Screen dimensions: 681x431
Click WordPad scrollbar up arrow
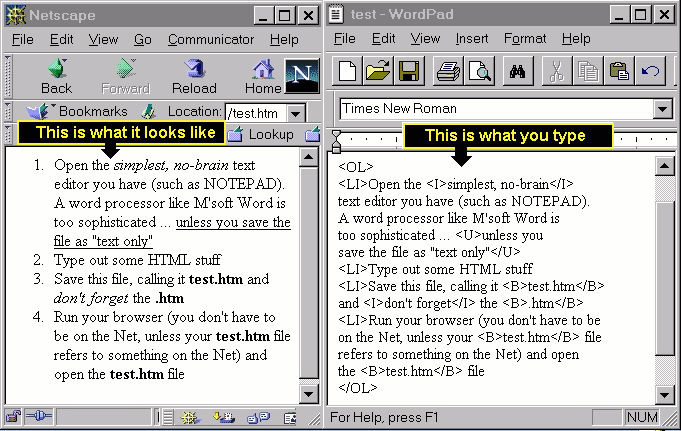[x=665, y=166]
